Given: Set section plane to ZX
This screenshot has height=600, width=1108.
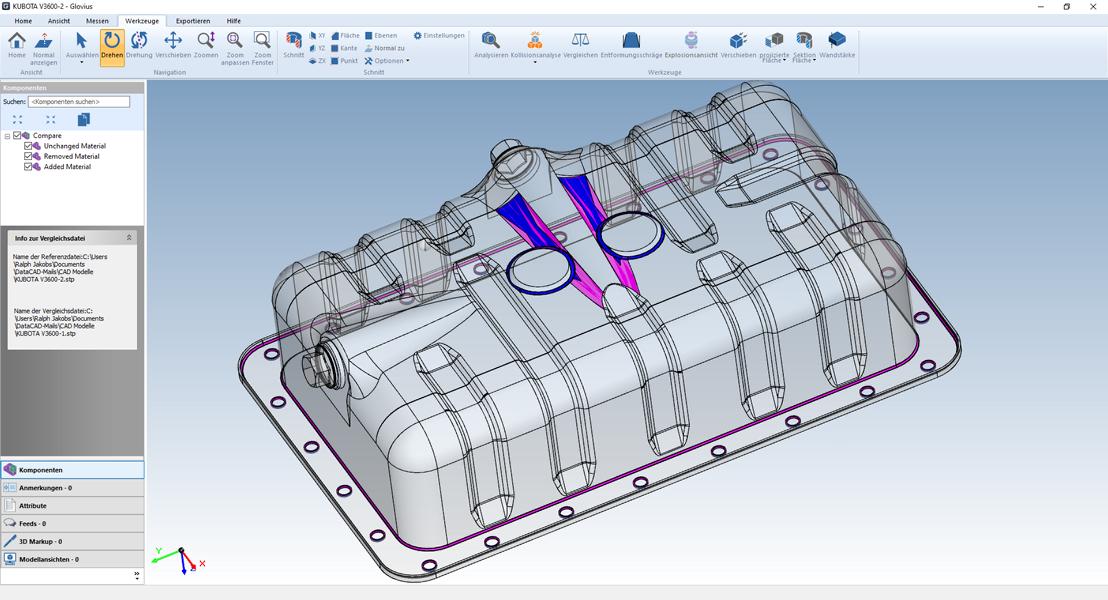Looking at the screenshot, I should (317, 61).
